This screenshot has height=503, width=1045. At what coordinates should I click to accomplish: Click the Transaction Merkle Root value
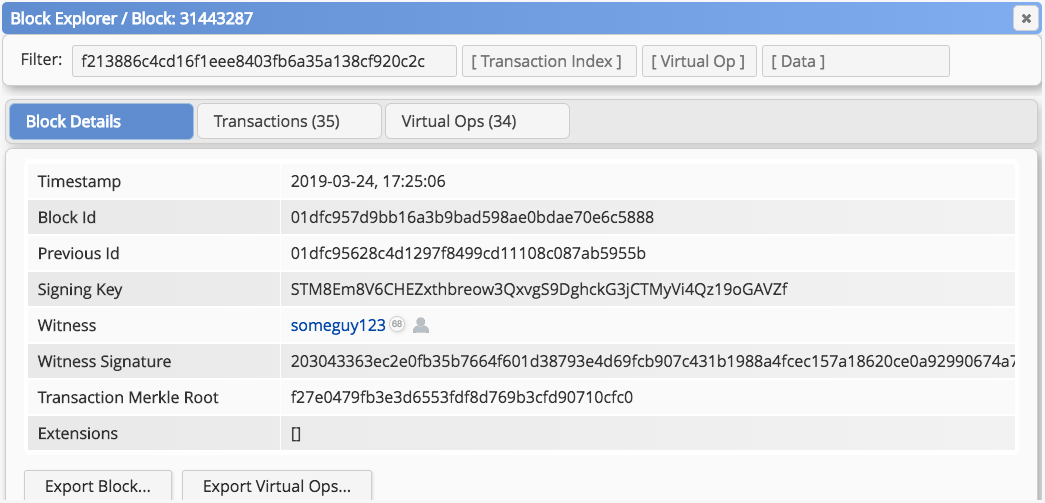(461, 397)
